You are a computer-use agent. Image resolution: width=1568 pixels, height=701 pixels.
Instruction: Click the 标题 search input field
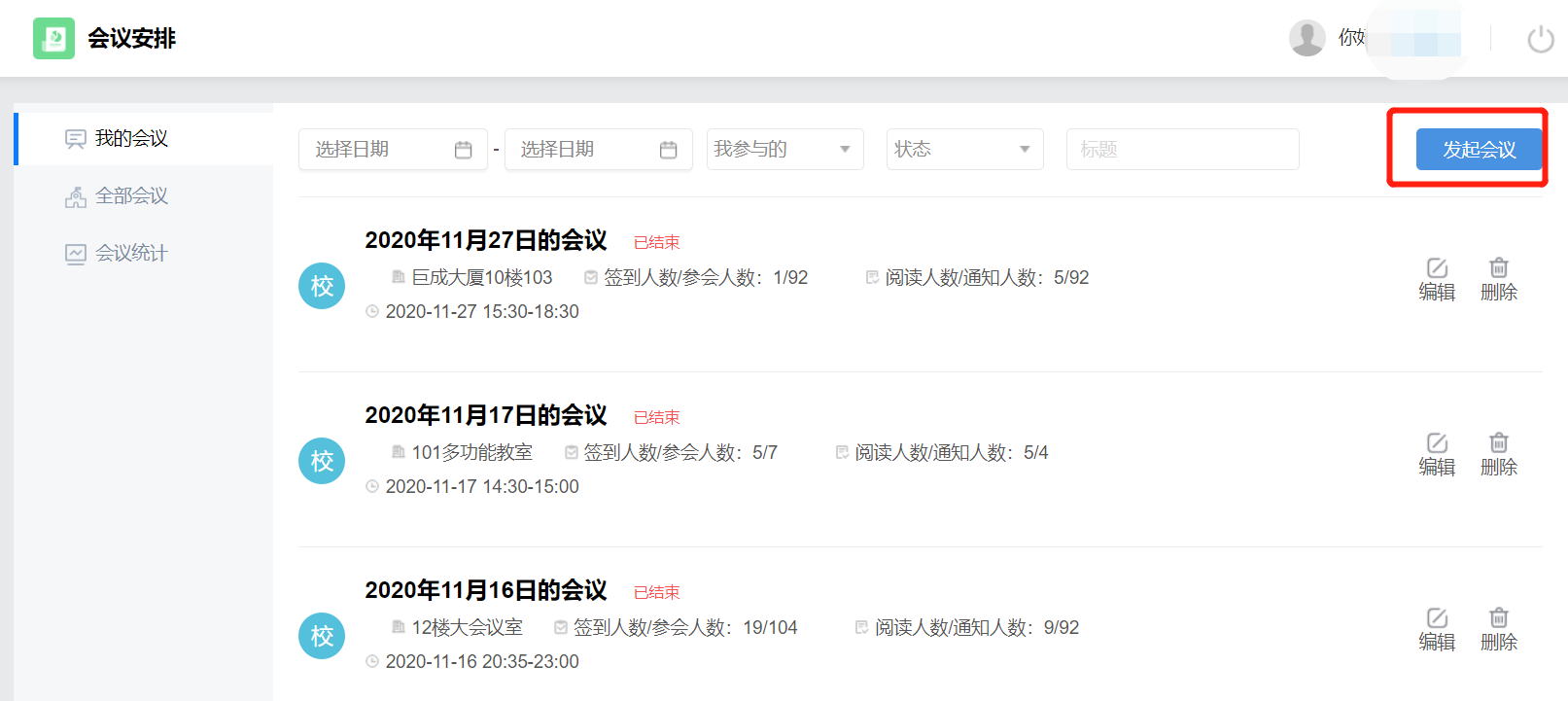point(1181,150)
